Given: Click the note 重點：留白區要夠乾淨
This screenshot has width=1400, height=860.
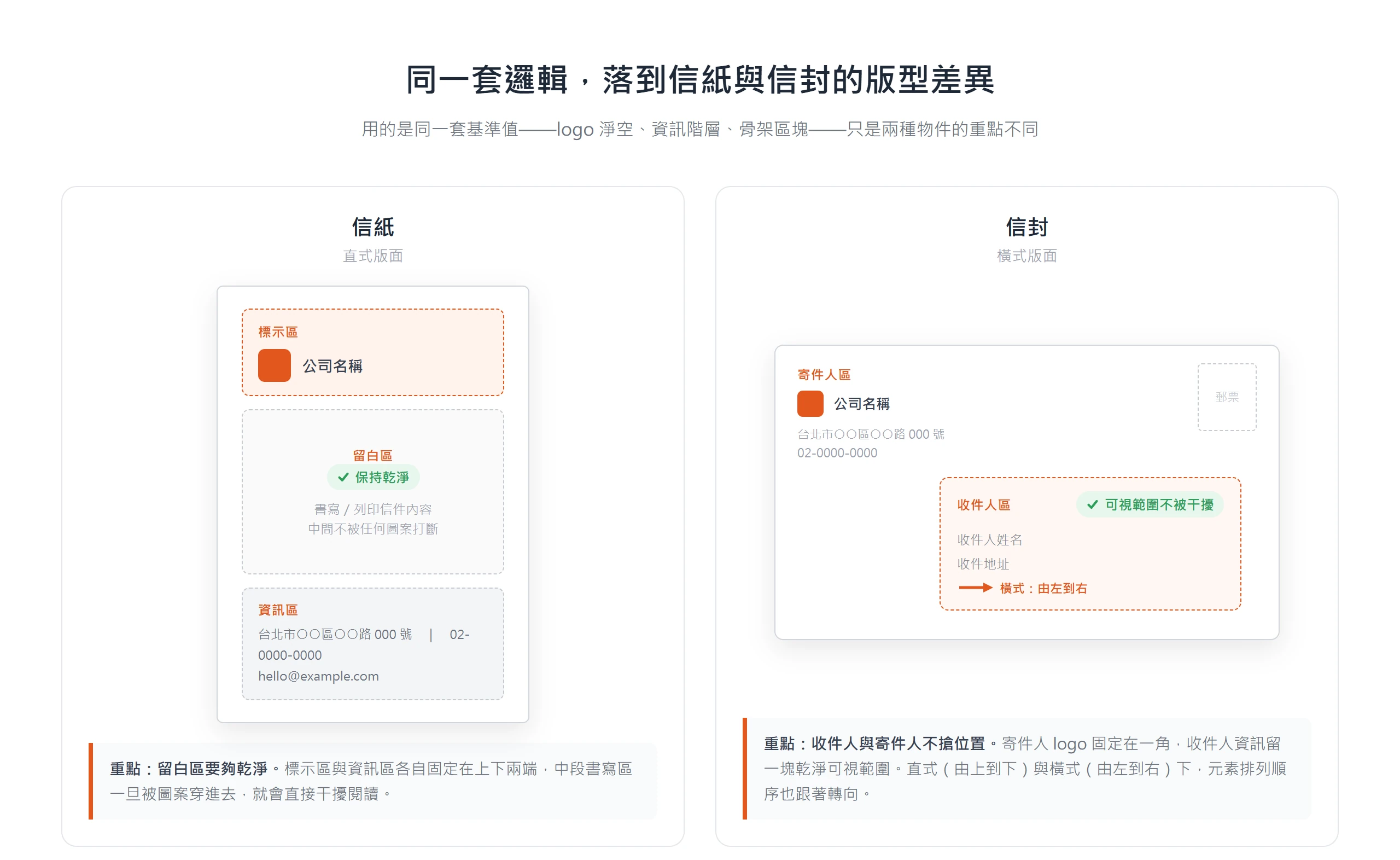Looking at the screenshot, I should click(373, 782).
